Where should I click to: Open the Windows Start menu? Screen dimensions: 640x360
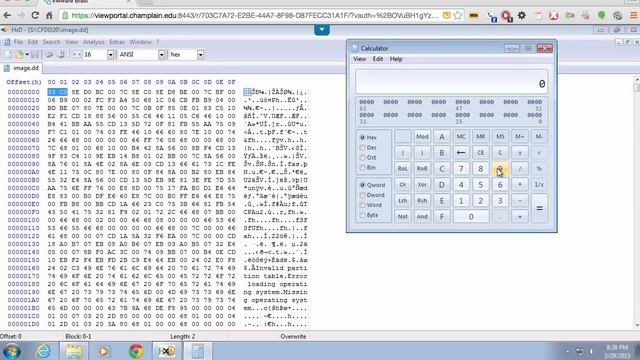pos(11,351)
